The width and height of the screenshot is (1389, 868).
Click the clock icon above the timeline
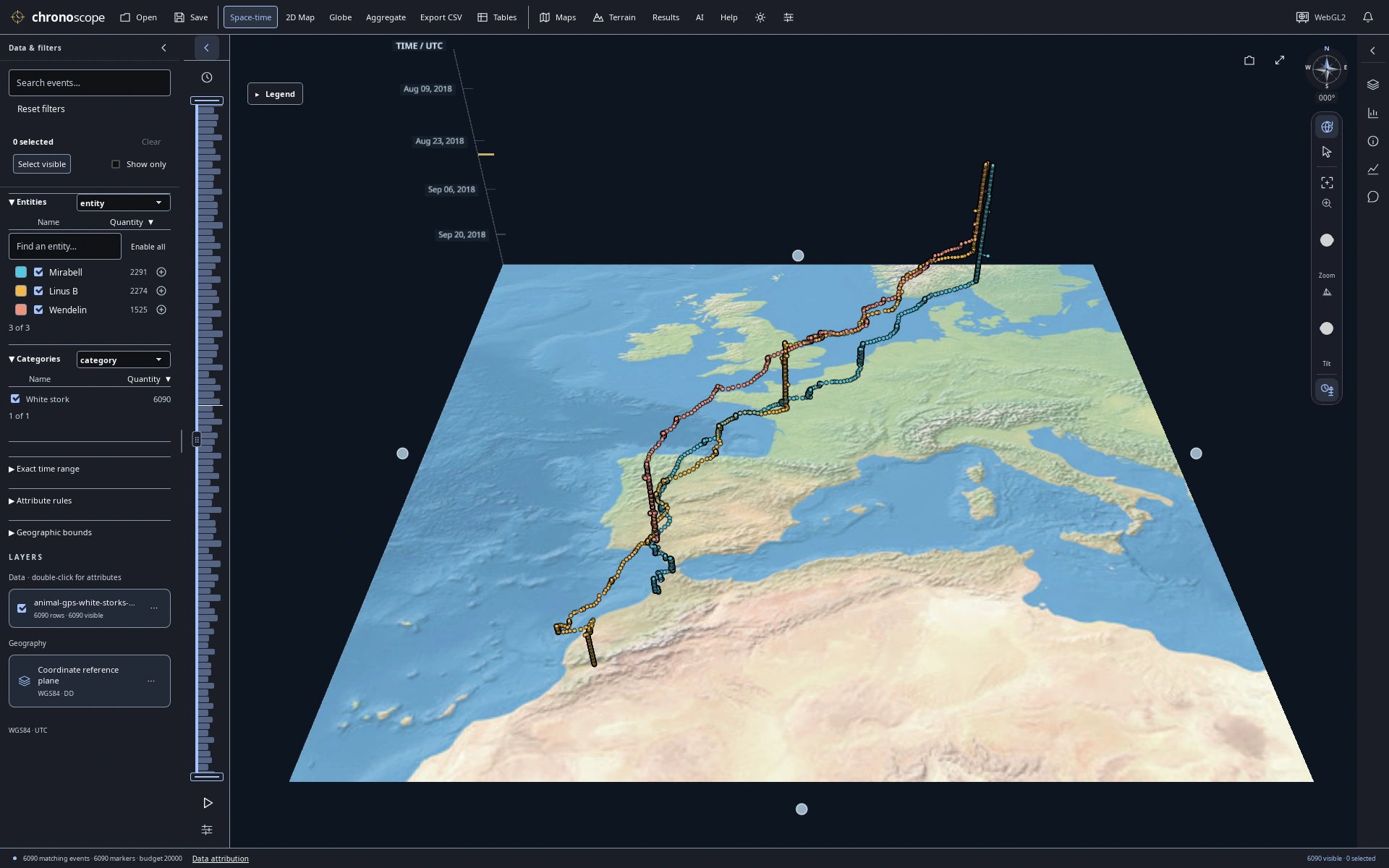[x=207, y=77]
